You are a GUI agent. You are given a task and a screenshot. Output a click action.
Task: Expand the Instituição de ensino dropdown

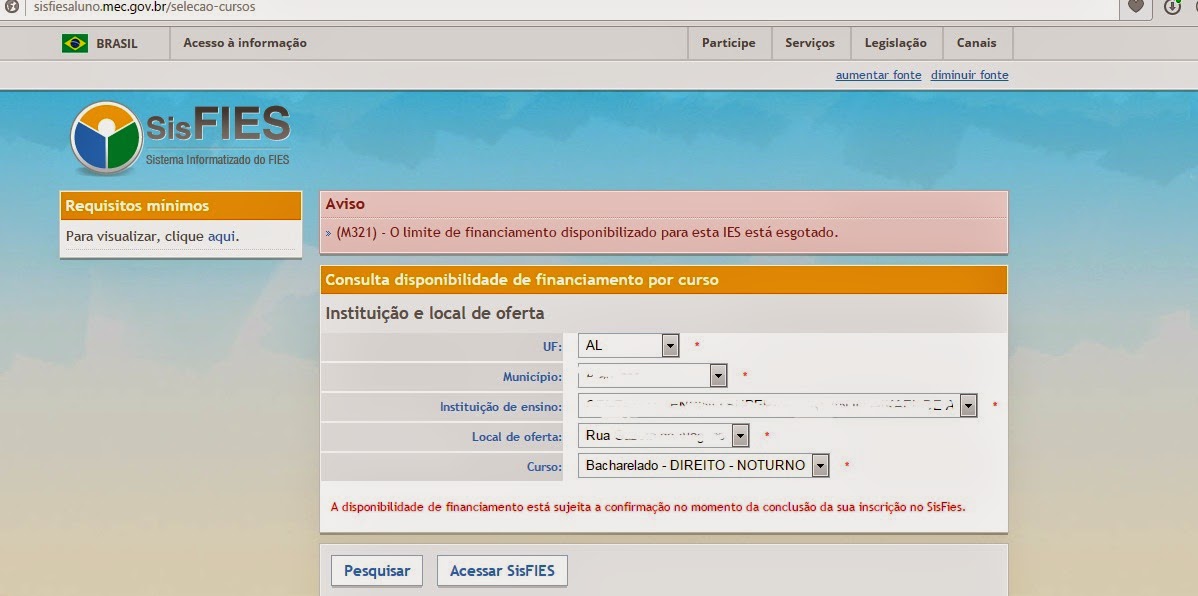click(x=778, y=406)
